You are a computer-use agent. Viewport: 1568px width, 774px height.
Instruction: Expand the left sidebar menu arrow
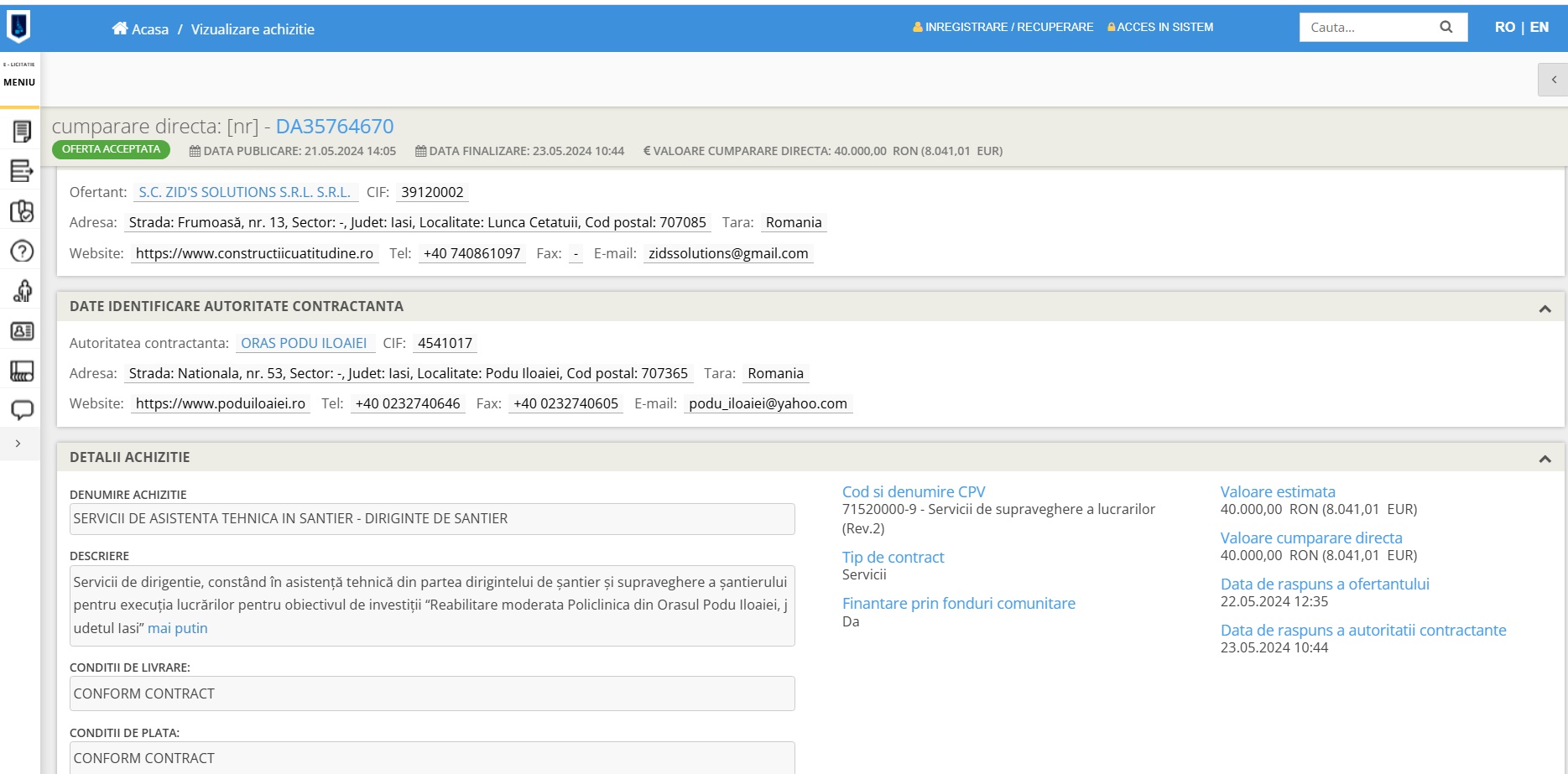coord(18,444)
